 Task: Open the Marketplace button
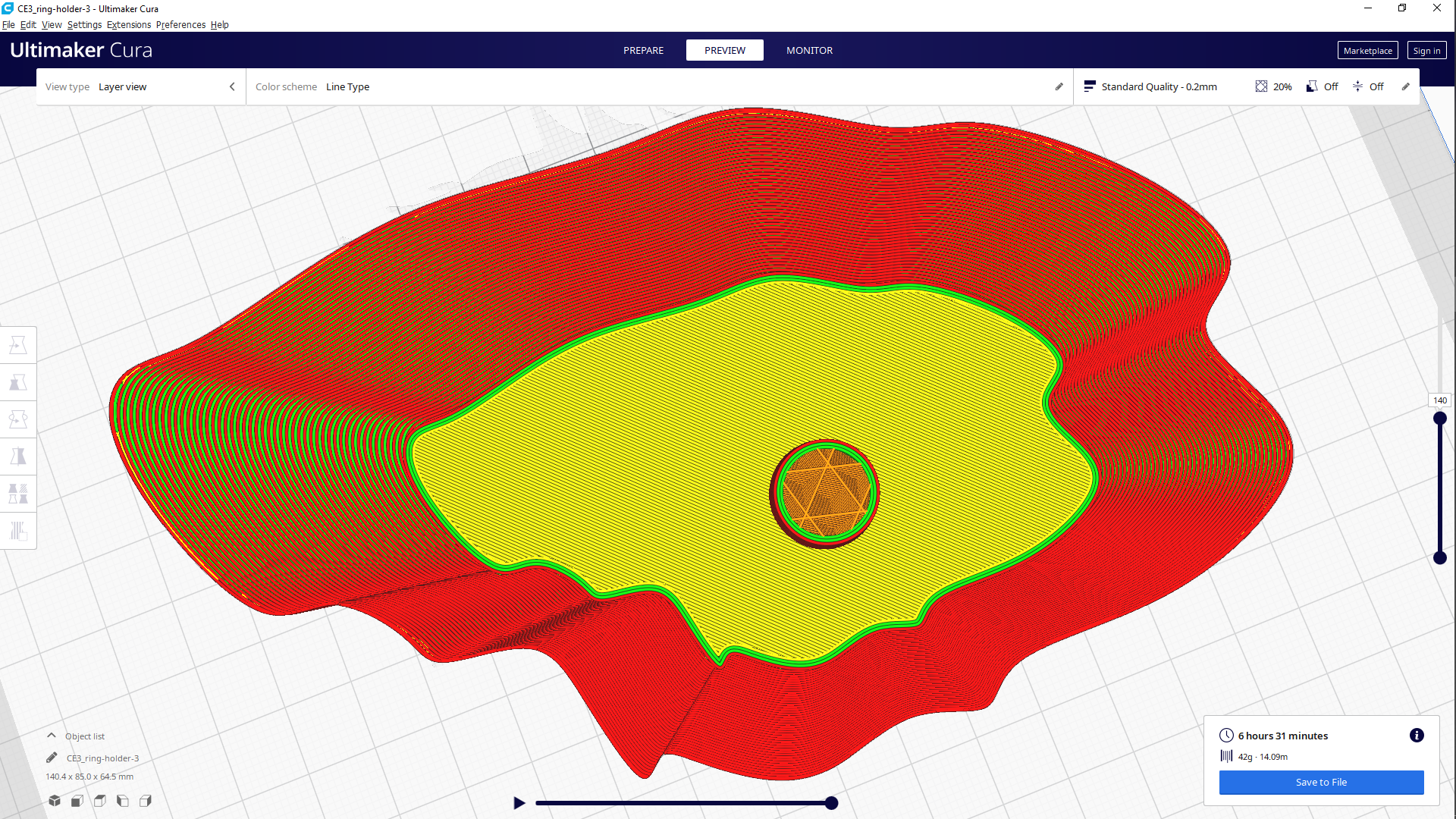(x=1367, y=51)
